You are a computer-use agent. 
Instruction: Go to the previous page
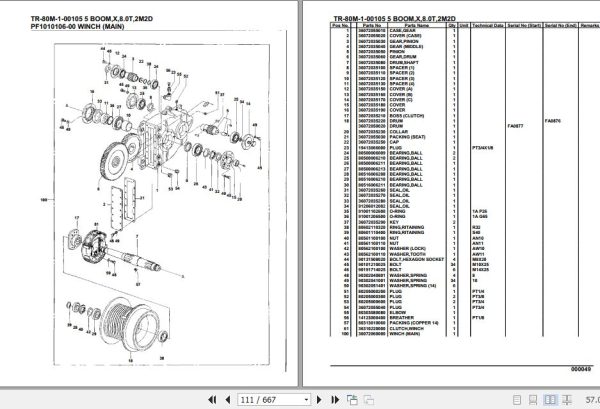tap(228, 400)
